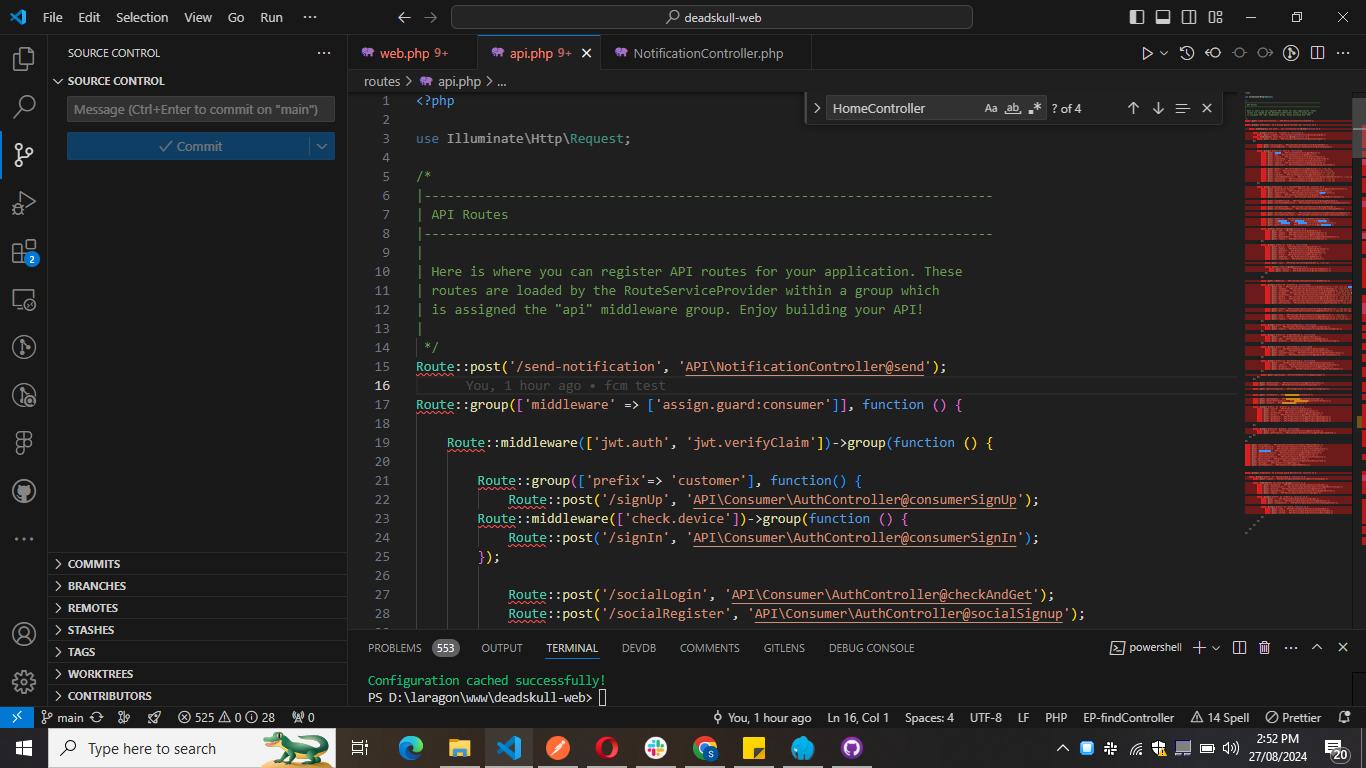Open the Search view in activity bar
This screenshot has width=1366, height=768.
(24, 107)
